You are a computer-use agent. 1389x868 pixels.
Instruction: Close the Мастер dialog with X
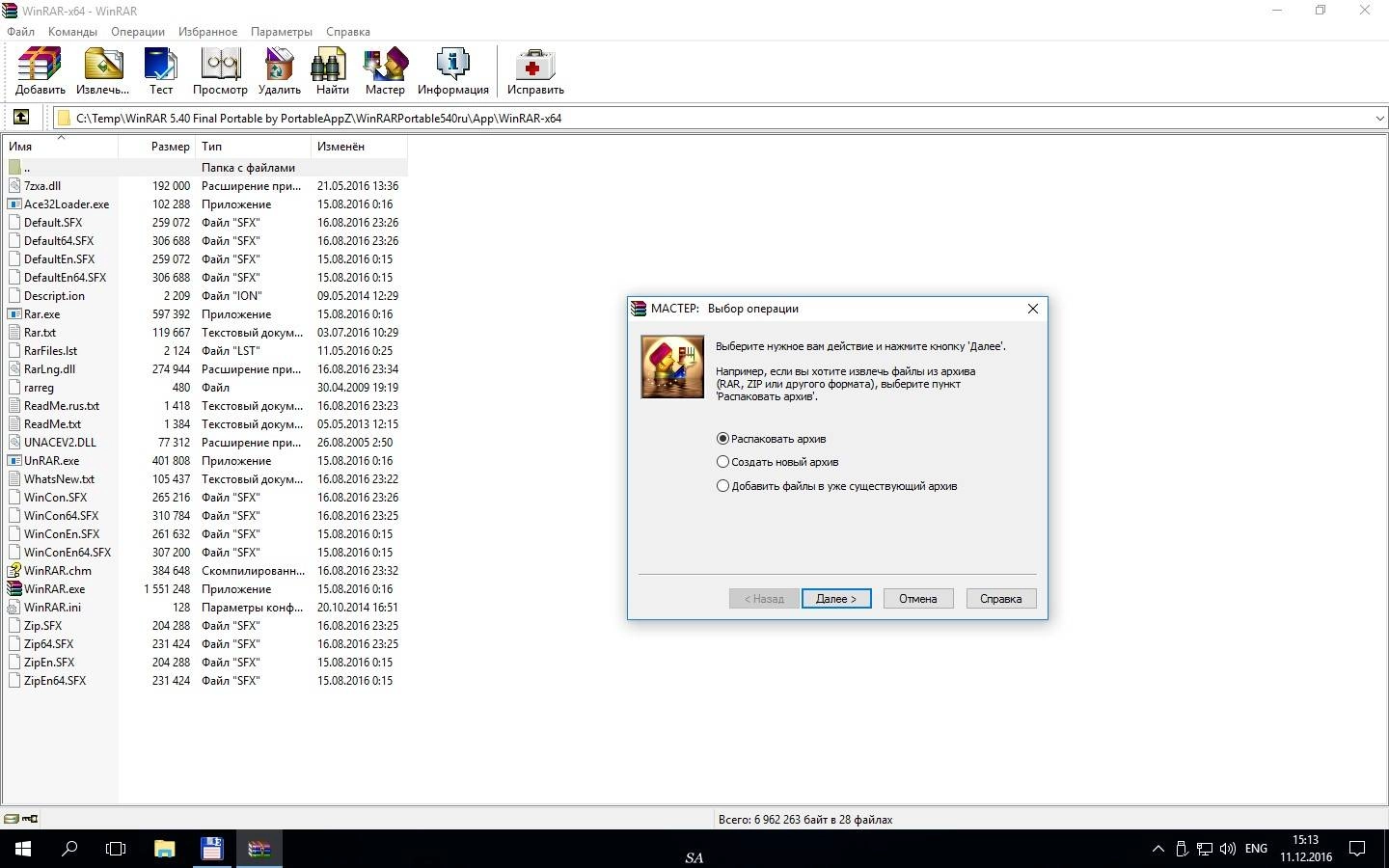(1032, 309)
